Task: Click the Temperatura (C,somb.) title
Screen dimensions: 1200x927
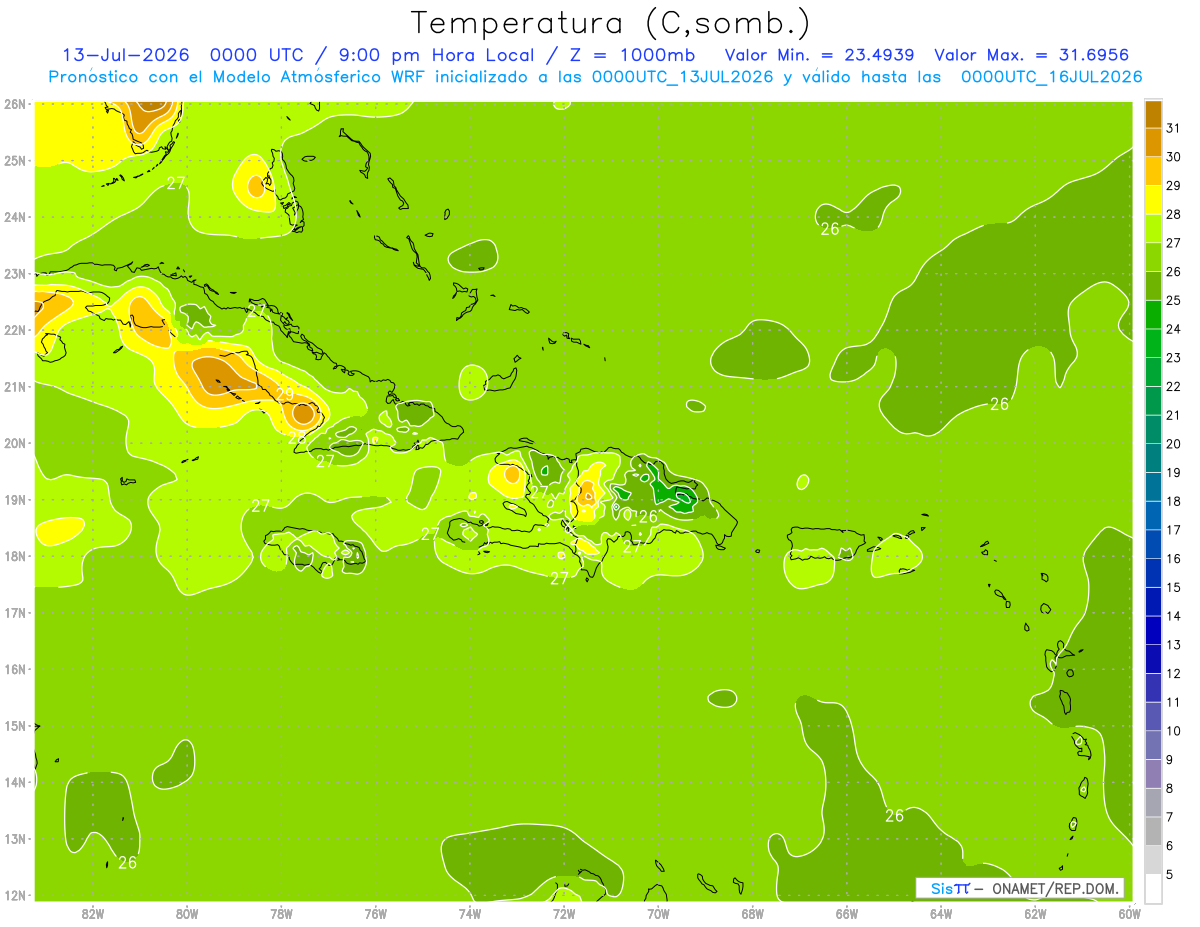Action: coord(610,22)
